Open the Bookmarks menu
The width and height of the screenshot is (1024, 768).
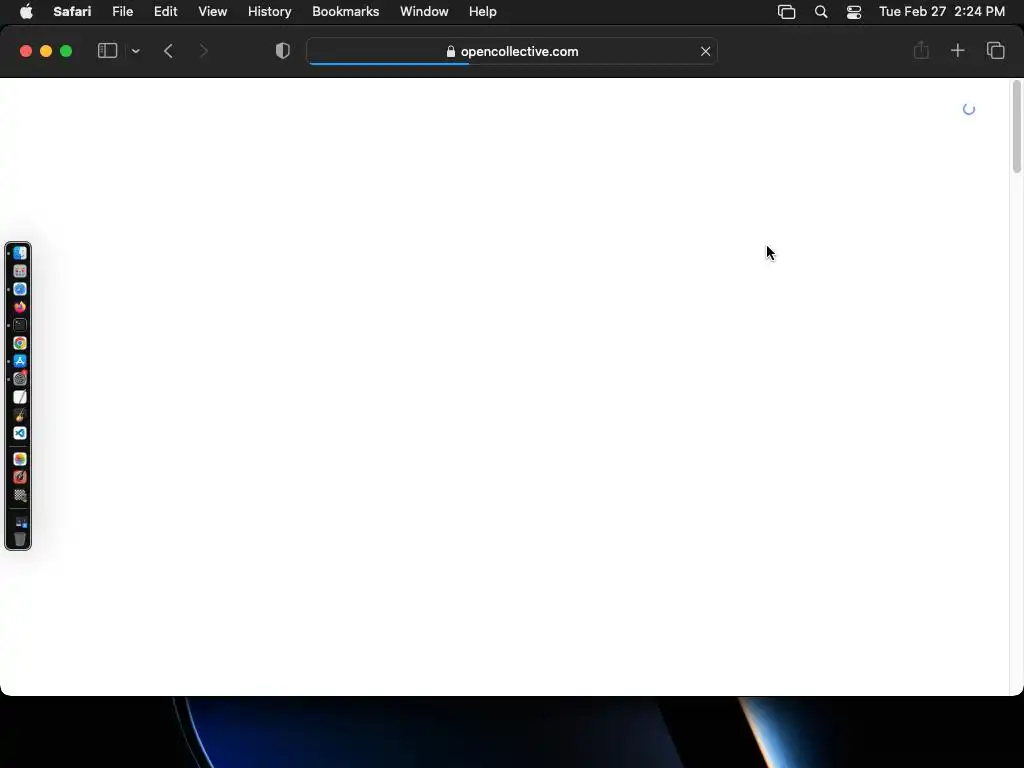click(345, 12)
